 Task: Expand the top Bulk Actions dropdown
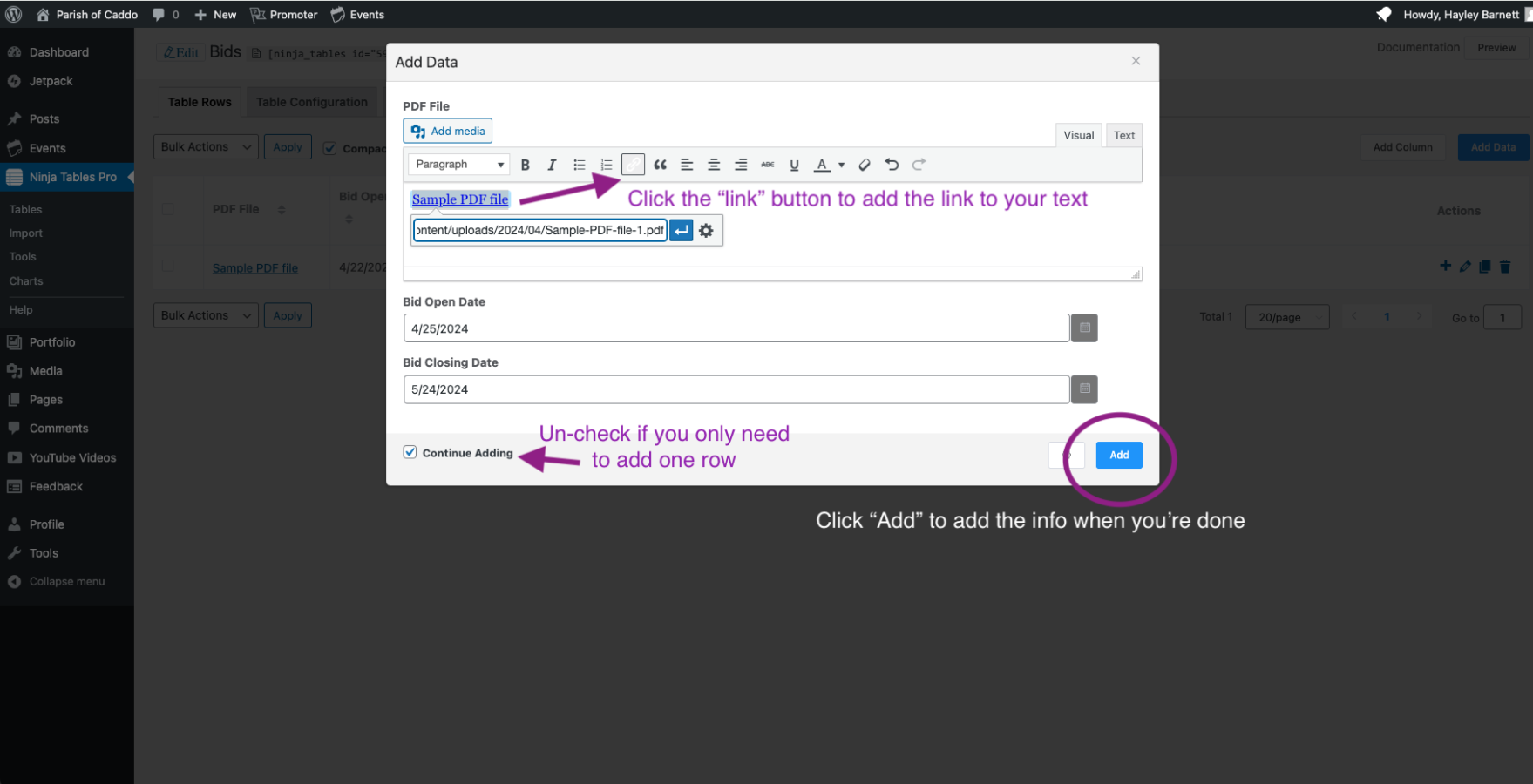coord(206,147)
